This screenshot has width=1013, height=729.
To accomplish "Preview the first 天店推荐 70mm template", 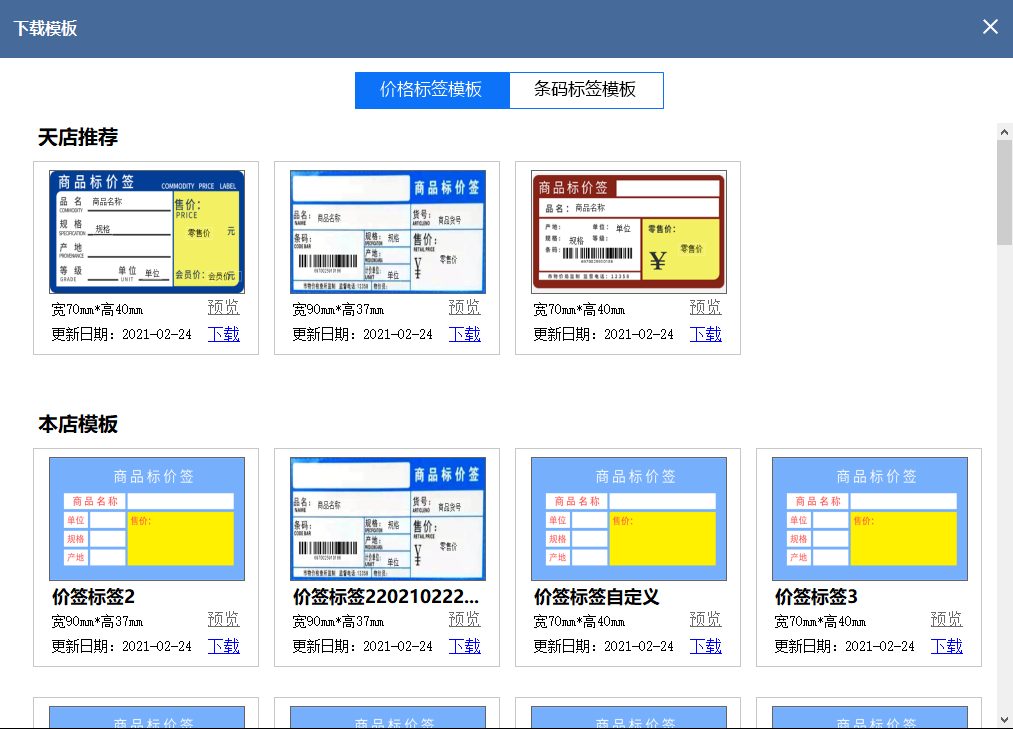I will tap(223, 307).
